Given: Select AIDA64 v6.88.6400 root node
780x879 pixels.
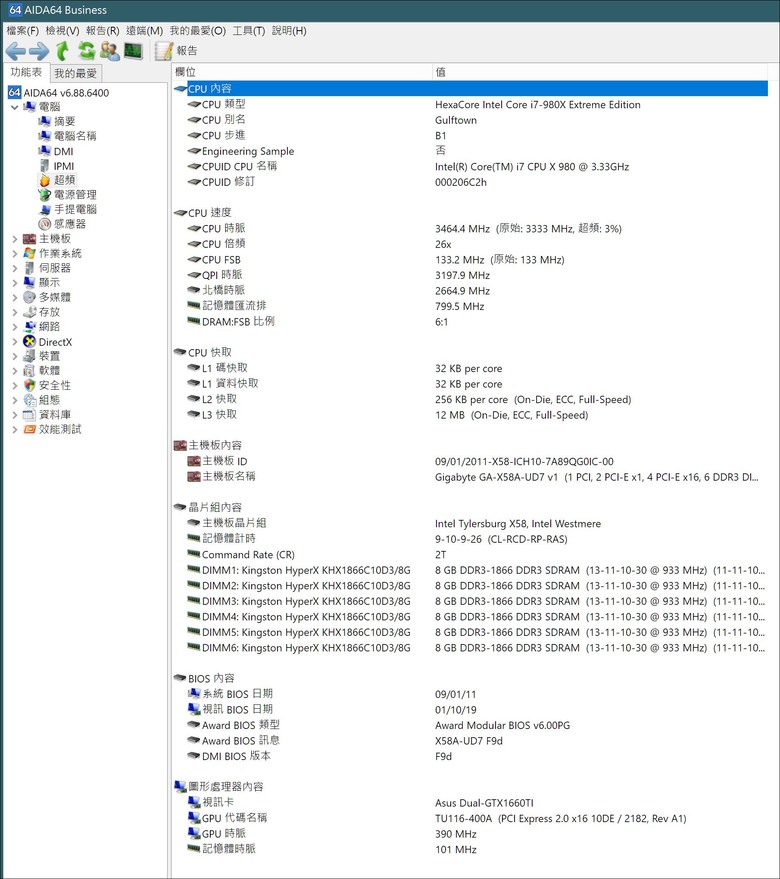Looking at the screenshot, I should [59, 92].
